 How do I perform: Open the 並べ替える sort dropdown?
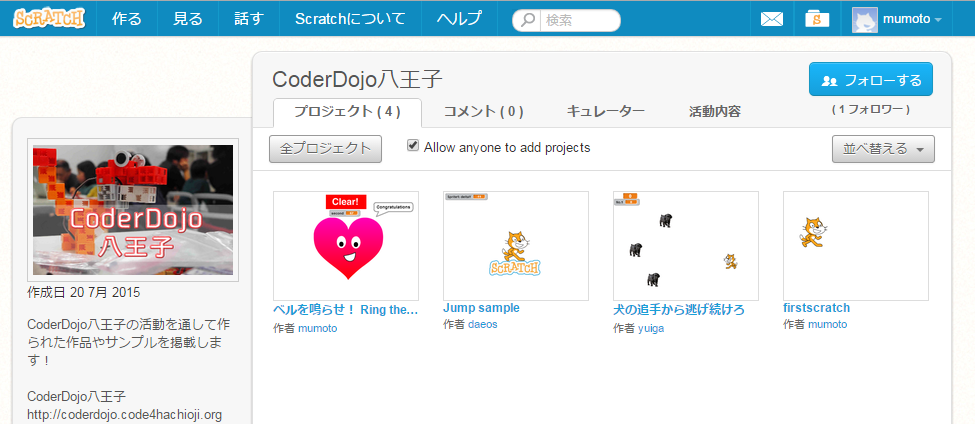click(x=883, y=149)
